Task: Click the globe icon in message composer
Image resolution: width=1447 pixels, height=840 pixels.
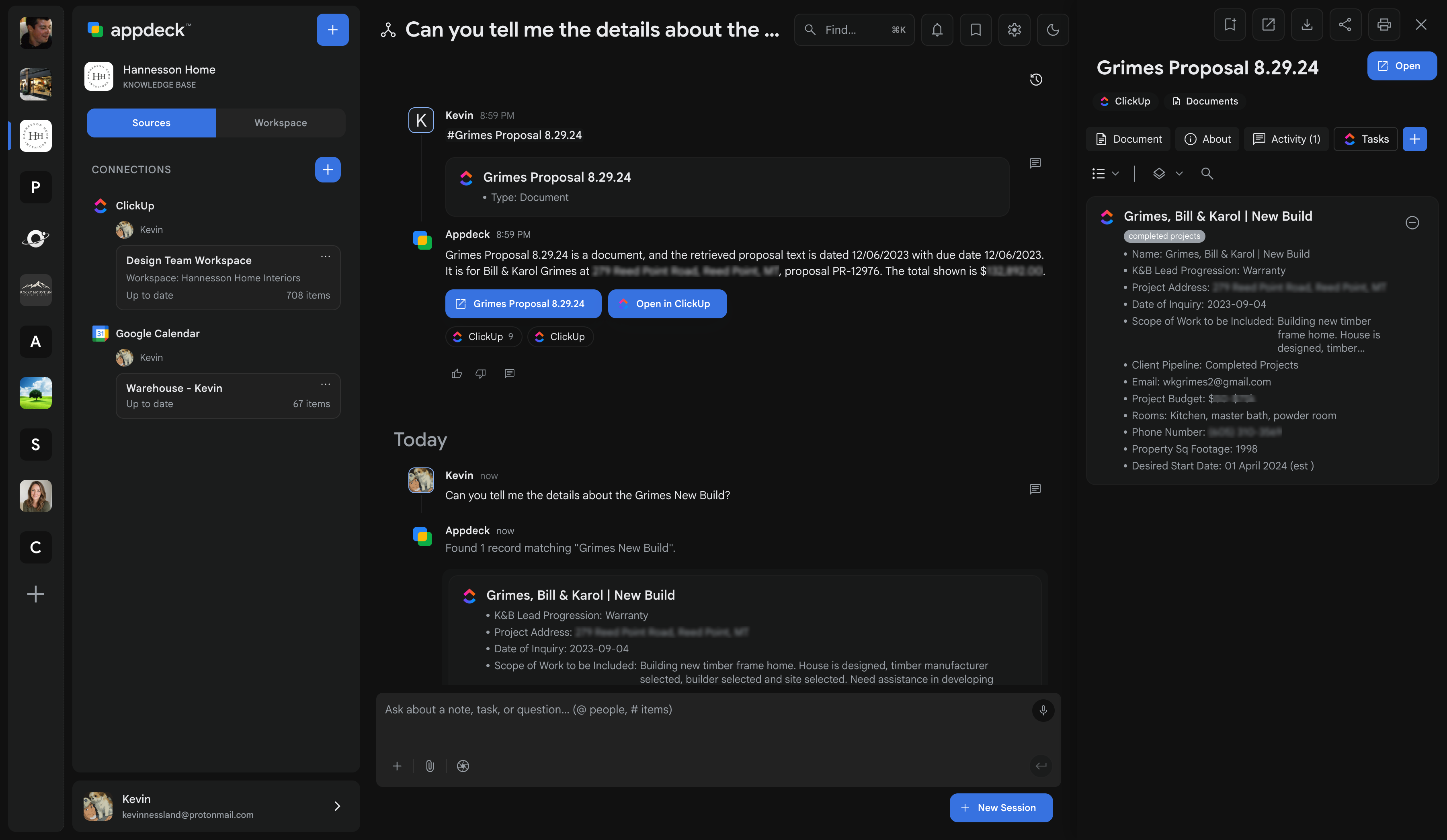Action: [463, 766]
